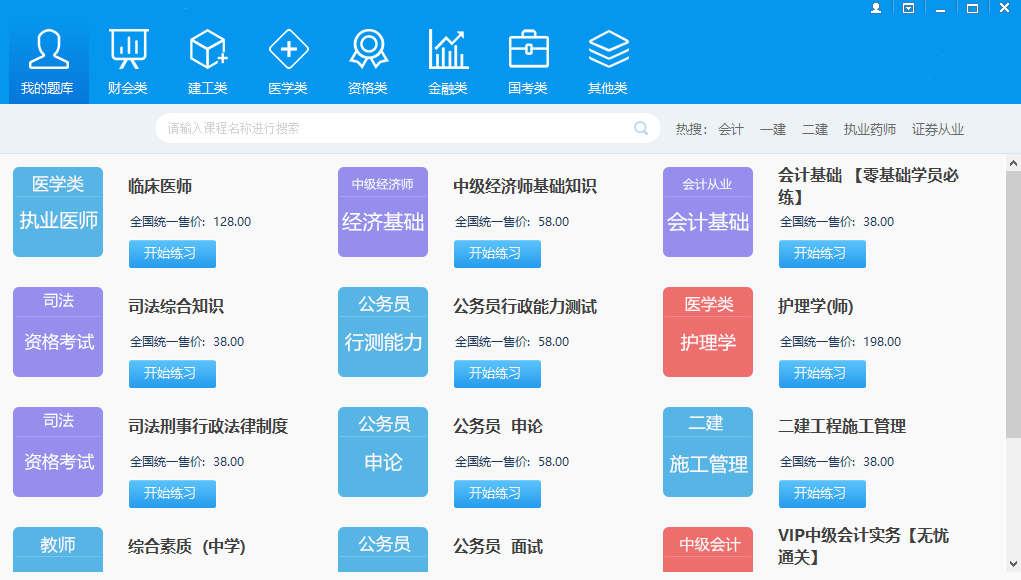This screenshot has height=580, width=1021.
Task: Open the title bar dropdown menu icon
Action: point(908,8)
